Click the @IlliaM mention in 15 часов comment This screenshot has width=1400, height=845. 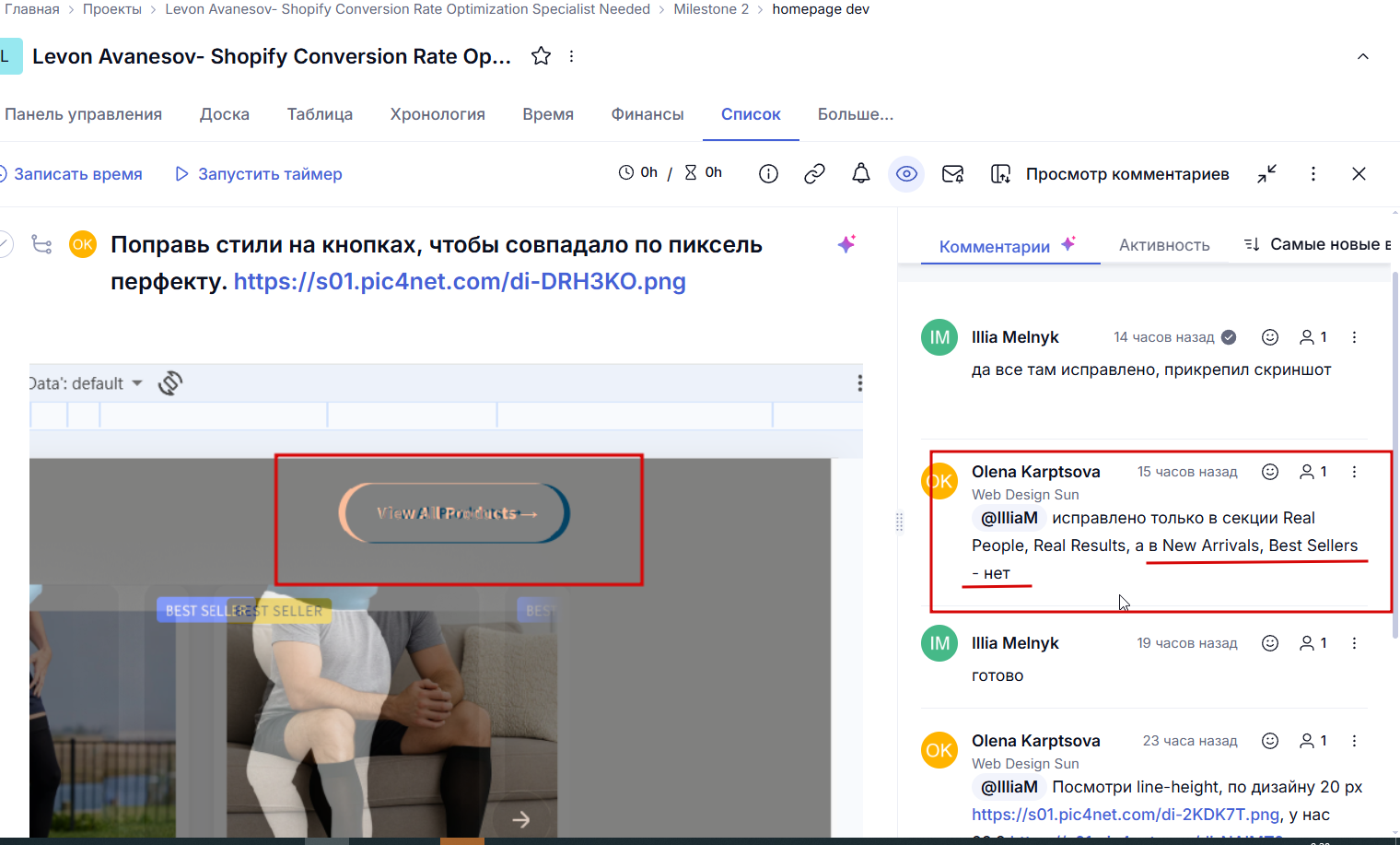click(x=1009, y=518)
